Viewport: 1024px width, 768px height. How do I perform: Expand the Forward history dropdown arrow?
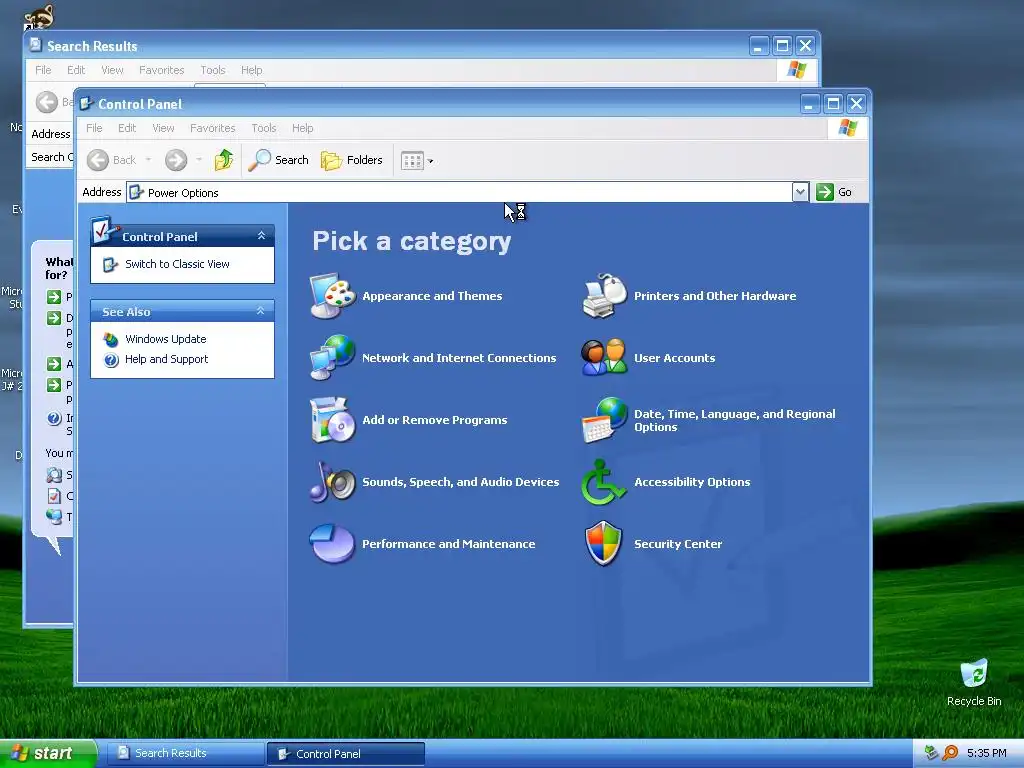(x=199, y=160)
